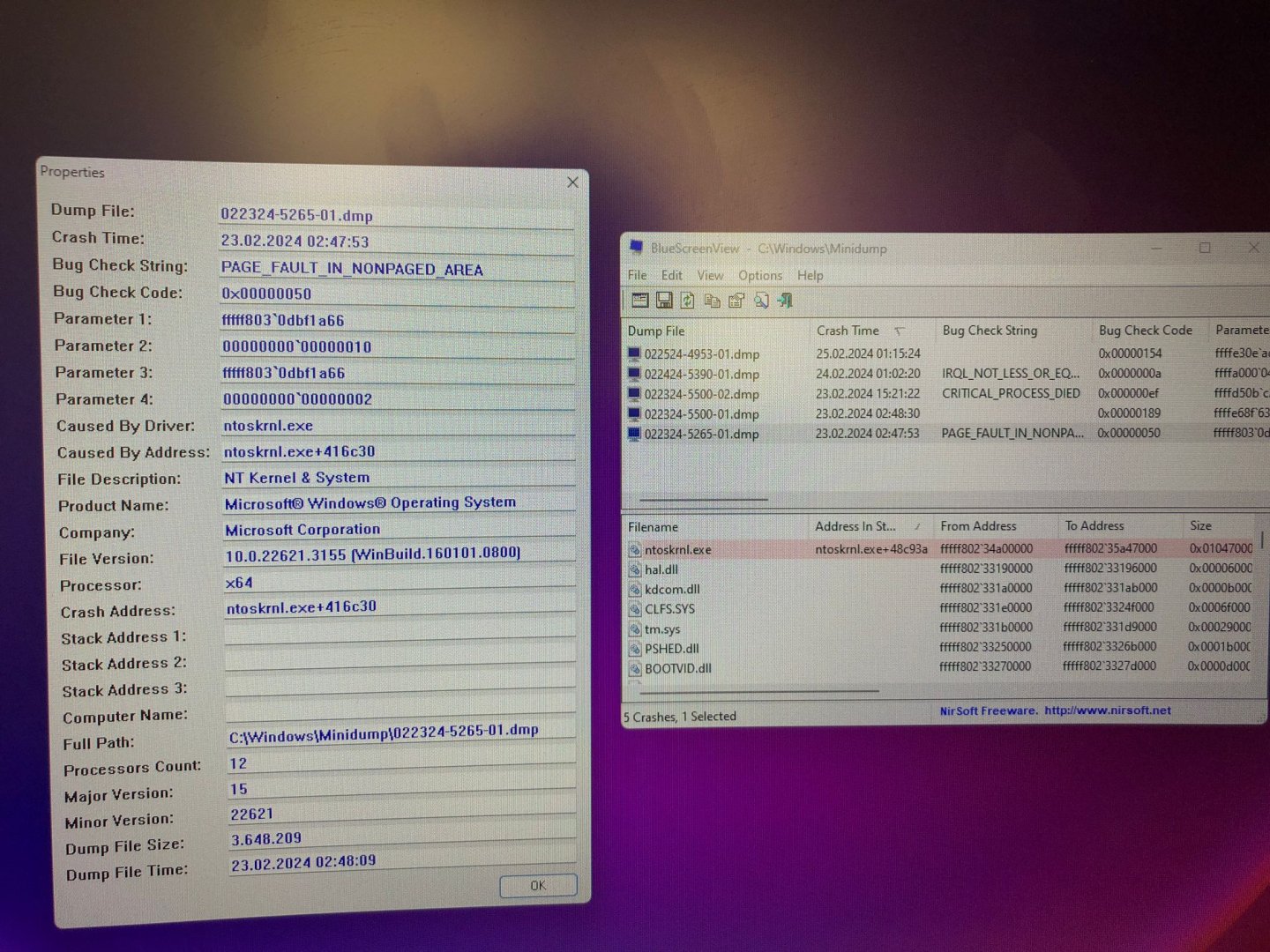Click the file icon next to BOOTVID.dll
This screenshot has height=952, width=1270.
coord(634,669)
